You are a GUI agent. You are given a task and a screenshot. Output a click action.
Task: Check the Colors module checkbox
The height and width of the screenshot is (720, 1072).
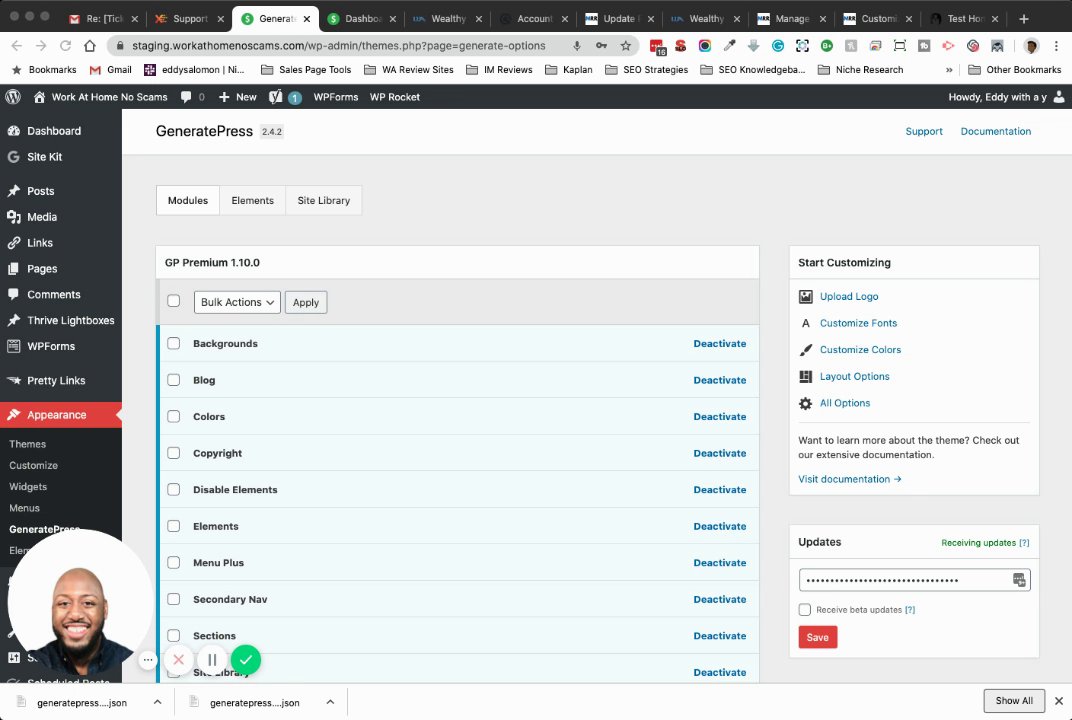[x=174, y=416]
